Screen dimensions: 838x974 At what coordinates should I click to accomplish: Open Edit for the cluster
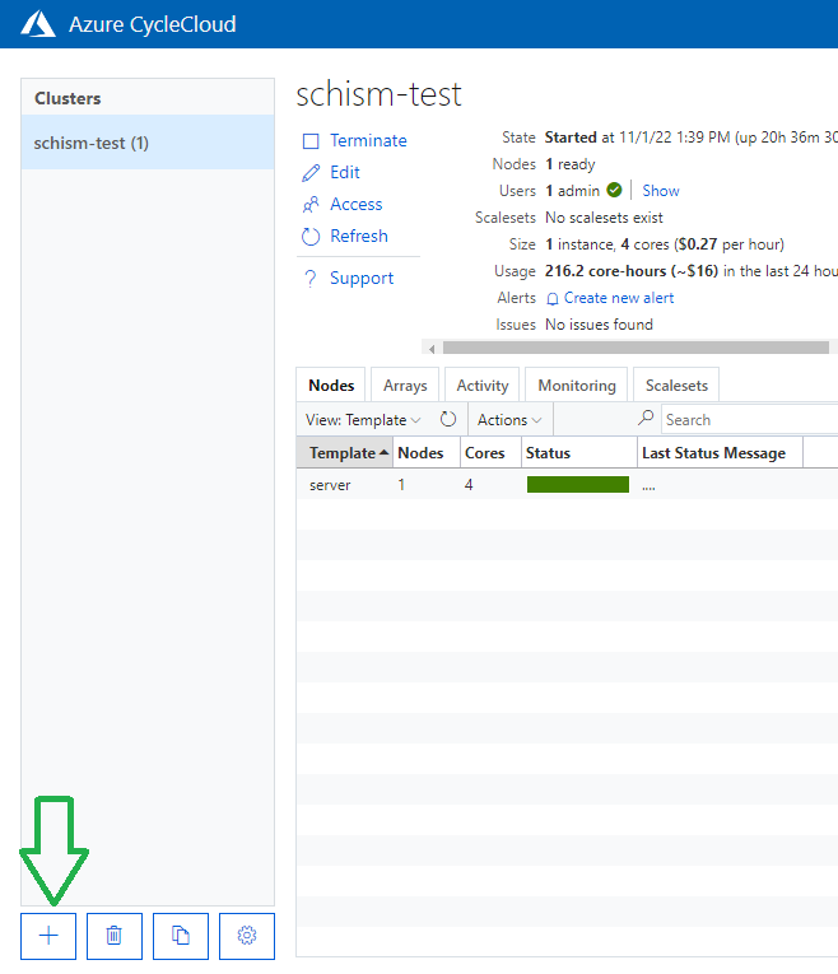345,172
